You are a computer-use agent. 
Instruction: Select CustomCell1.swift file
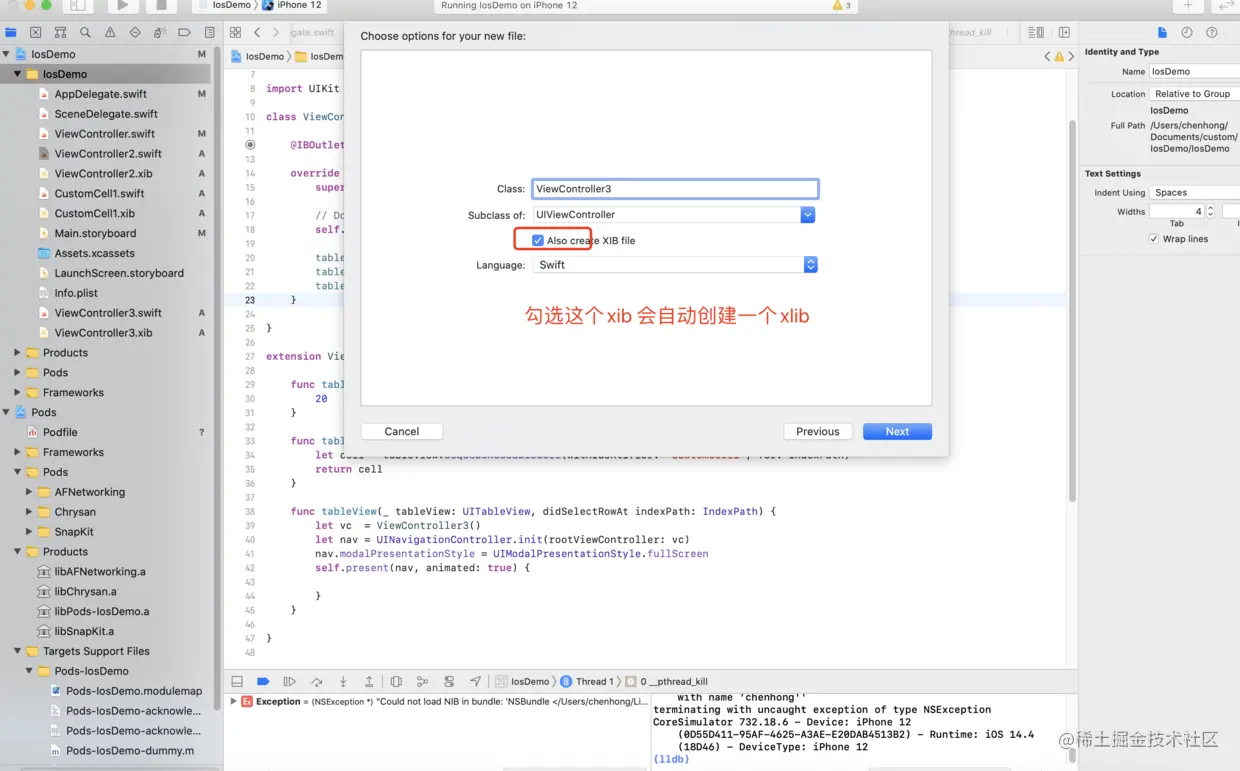99,194
